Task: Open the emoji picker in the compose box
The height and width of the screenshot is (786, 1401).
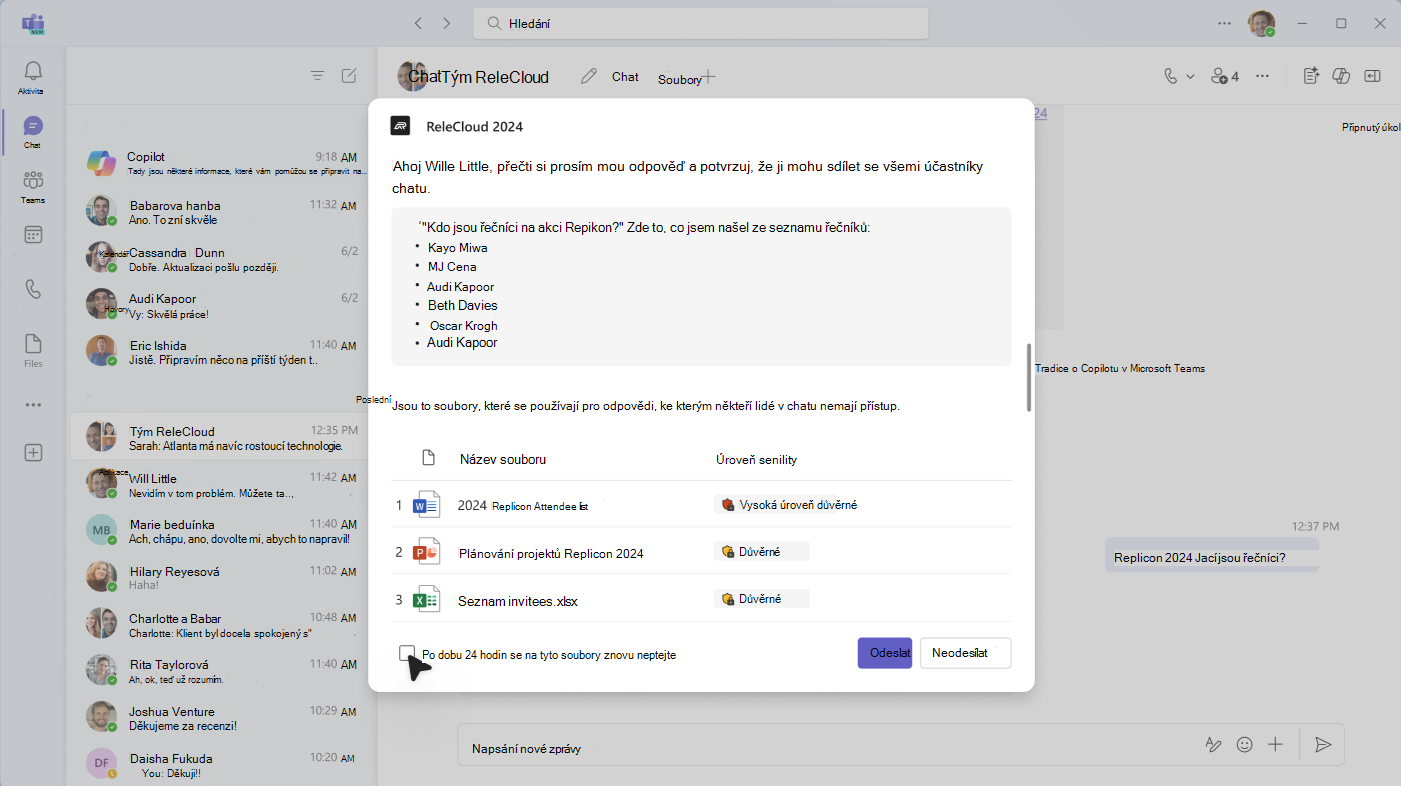Action: pos(1245,744)
